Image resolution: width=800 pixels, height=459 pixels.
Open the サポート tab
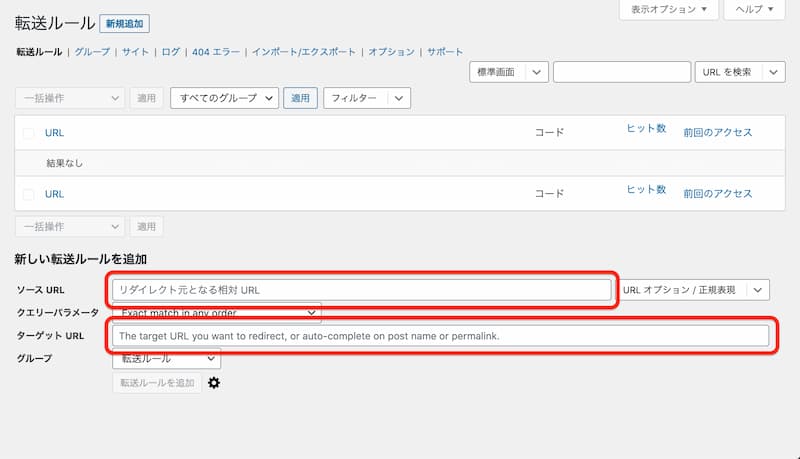pos(445,52)
